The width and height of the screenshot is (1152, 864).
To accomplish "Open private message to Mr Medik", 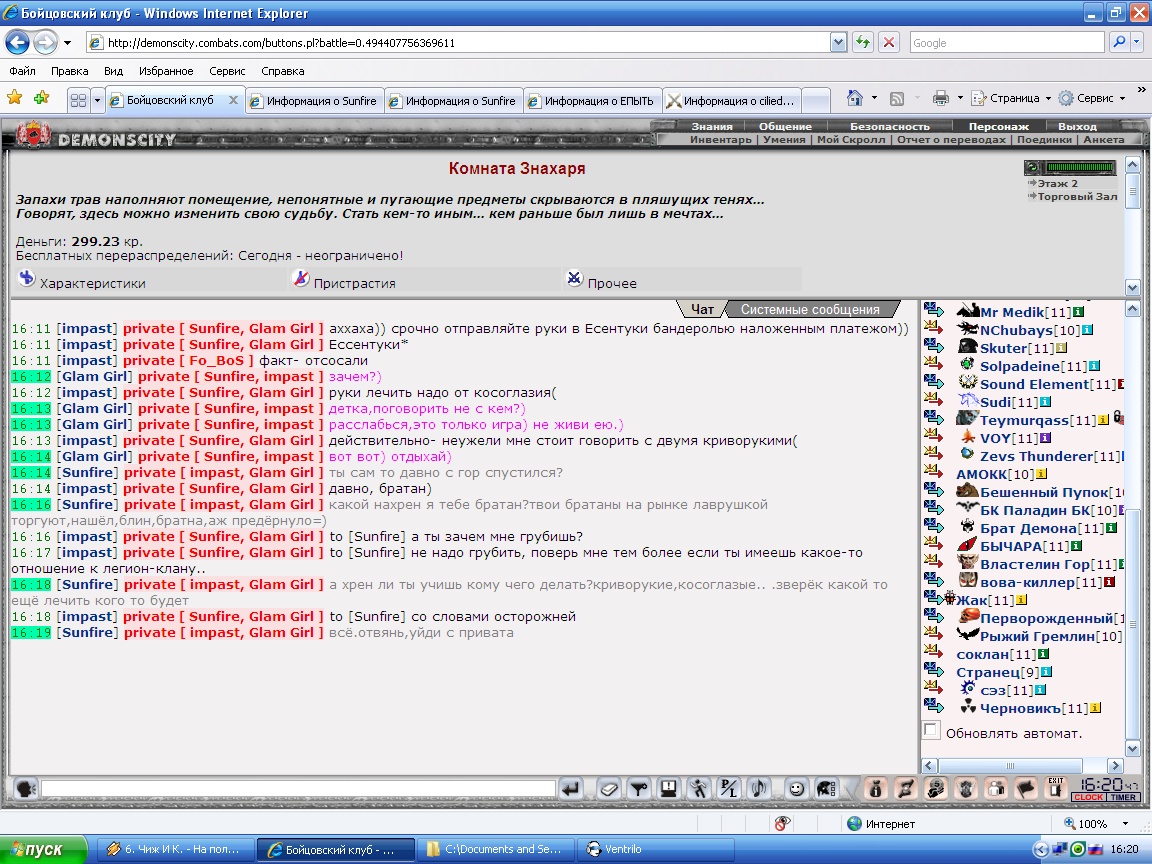I will [933, 310].
